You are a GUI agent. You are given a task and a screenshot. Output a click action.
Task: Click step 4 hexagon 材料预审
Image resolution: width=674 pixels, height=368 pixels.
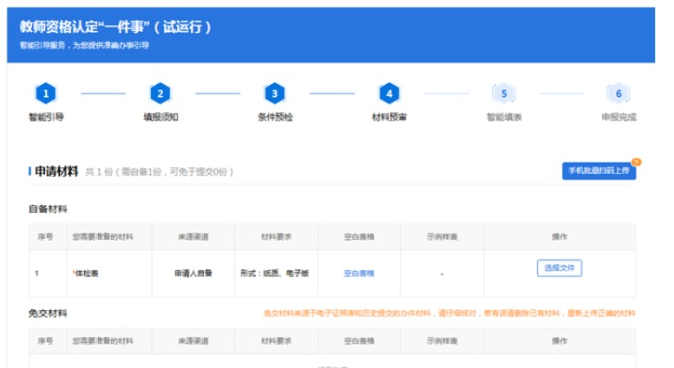click(389, 93)
